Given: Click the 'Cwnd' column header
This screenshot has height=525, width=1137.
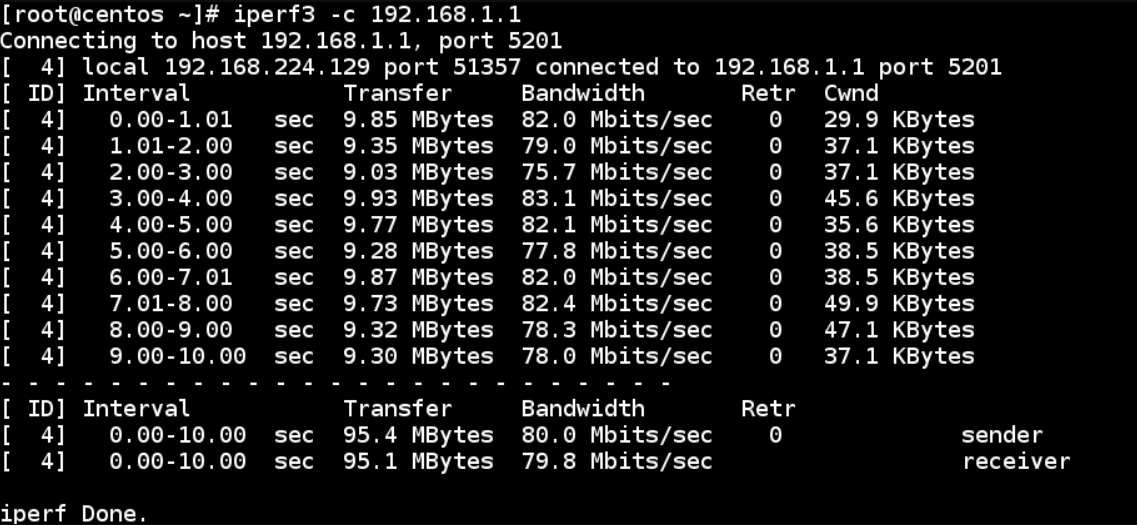Looking at the screenshot, I should [851, 94].
